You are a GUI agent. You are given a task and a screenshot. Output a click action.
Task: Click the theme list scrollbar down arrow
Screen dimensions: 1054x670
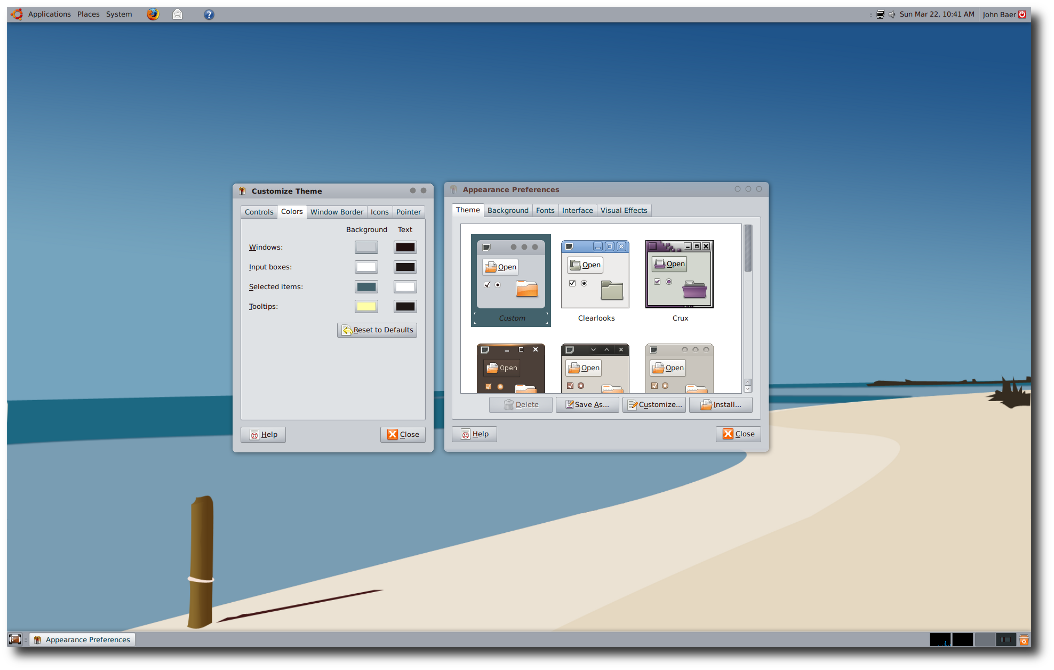pyautogui.click(x=747, y=388)
